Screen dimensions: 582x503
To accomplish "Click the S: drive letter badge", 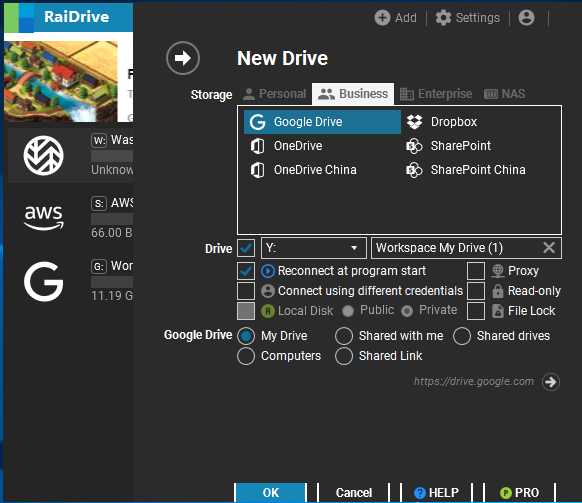I will 99,203.
